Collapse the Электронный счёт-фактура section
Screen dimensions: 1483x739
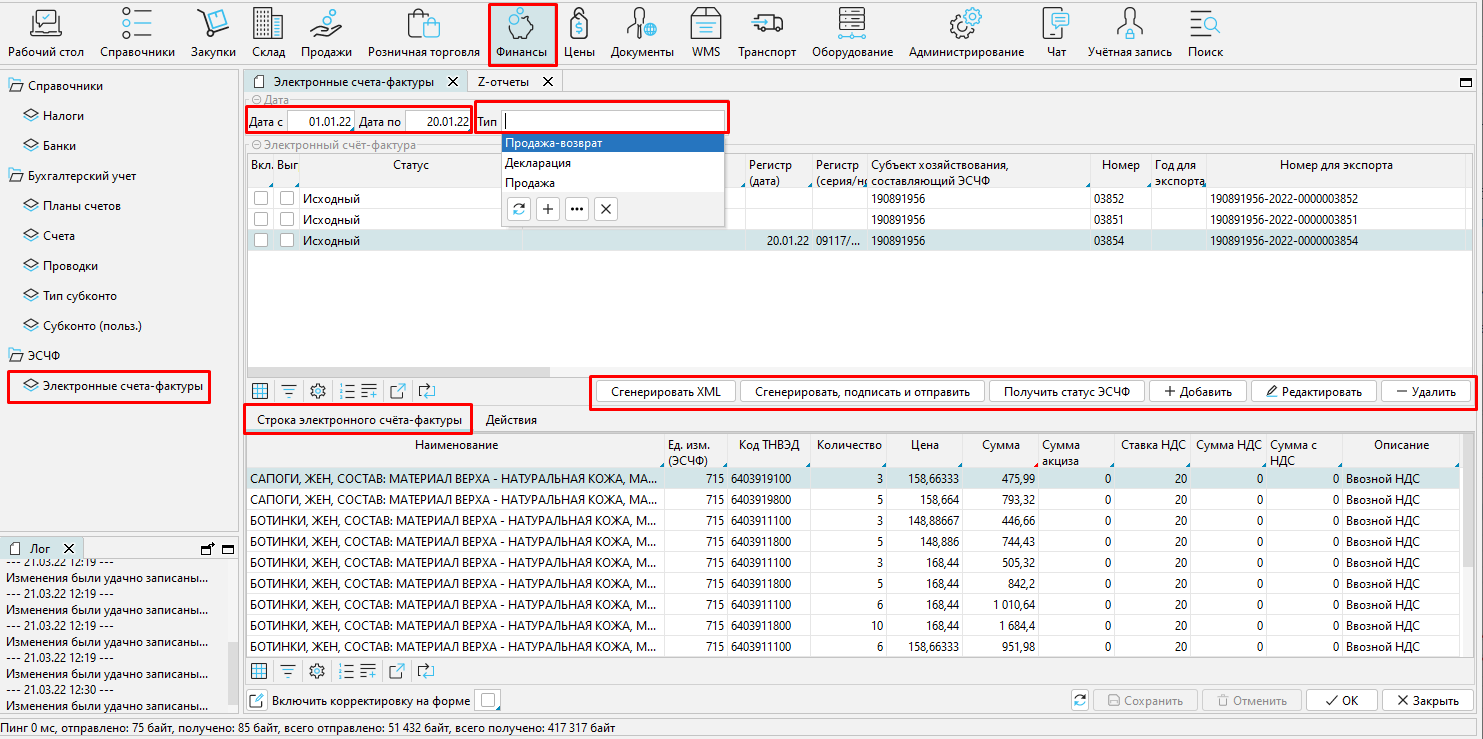(256, 145)
